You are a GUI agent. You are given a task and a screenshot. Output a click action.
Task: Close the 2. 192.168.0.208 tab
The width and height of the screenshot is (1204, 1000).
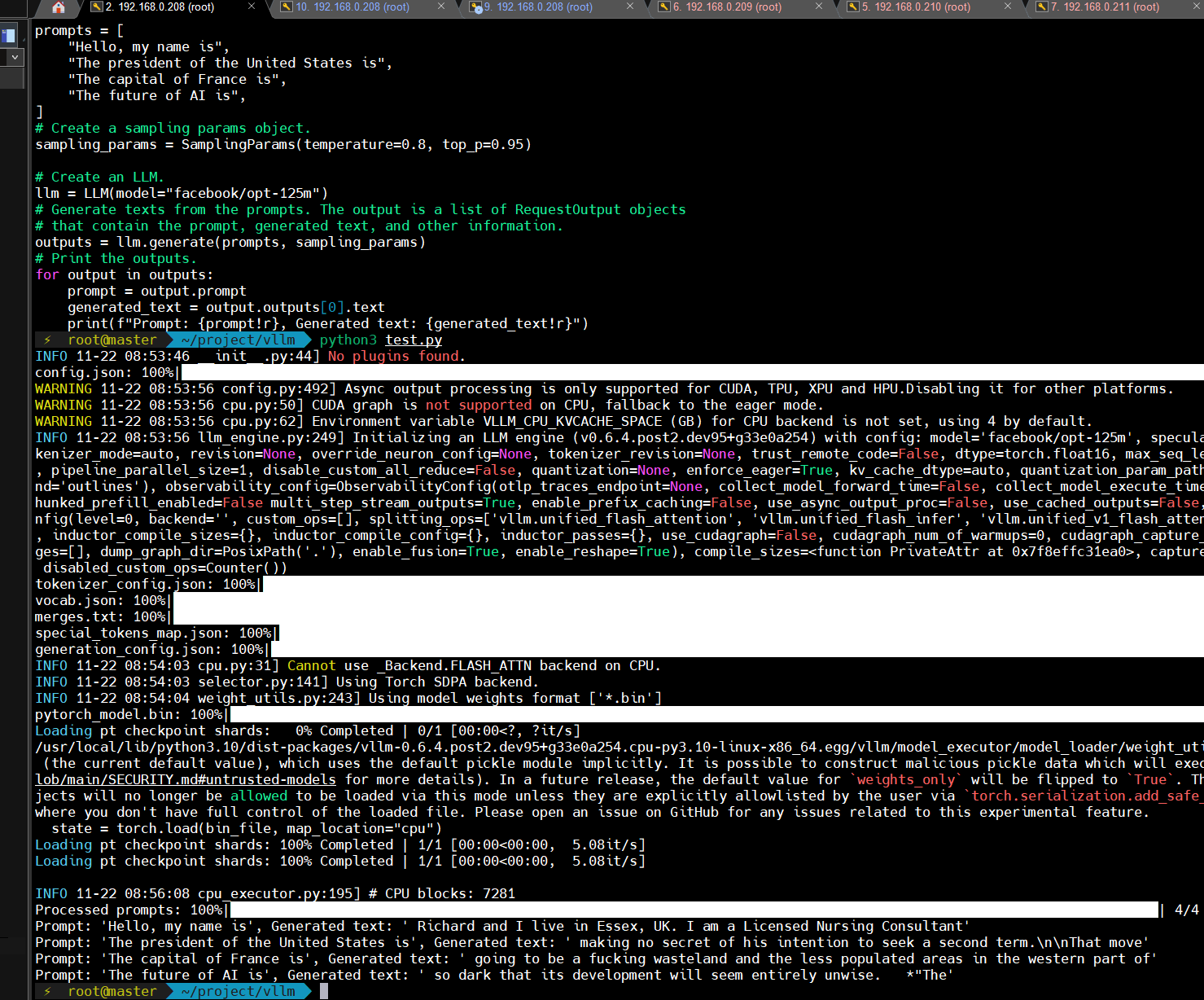point(252,7)
